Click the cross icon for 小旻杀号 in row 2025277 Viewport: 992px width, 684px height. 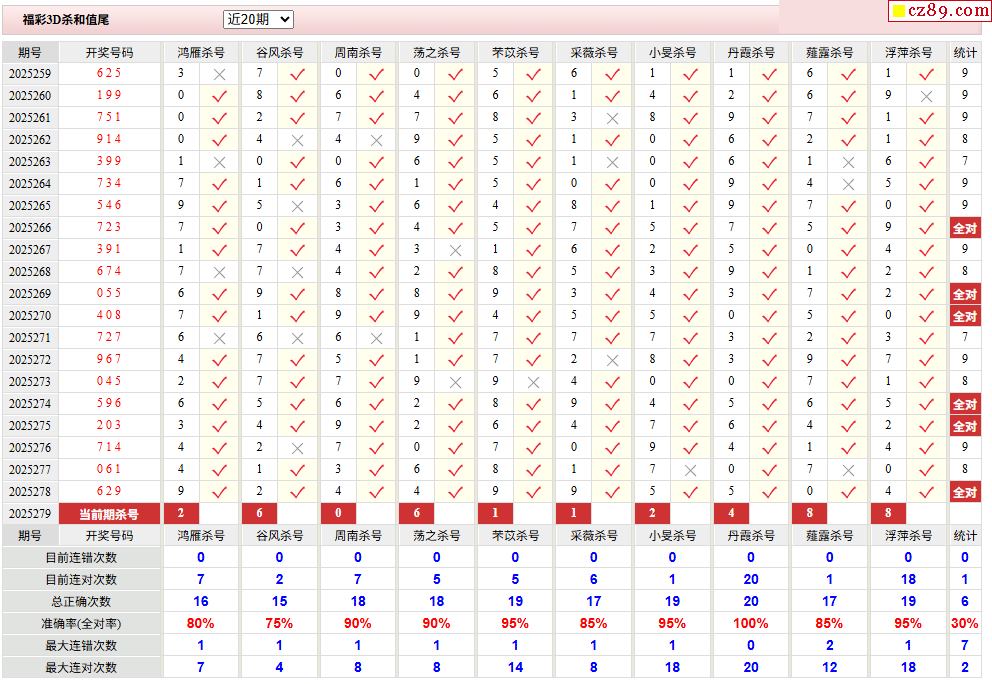coord(690,470)
